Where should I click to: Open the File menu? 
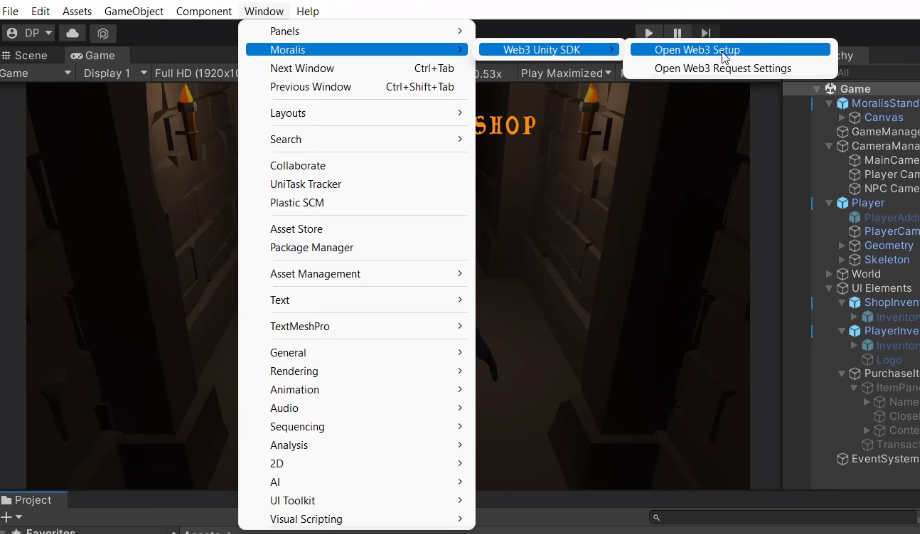(10, 11)
